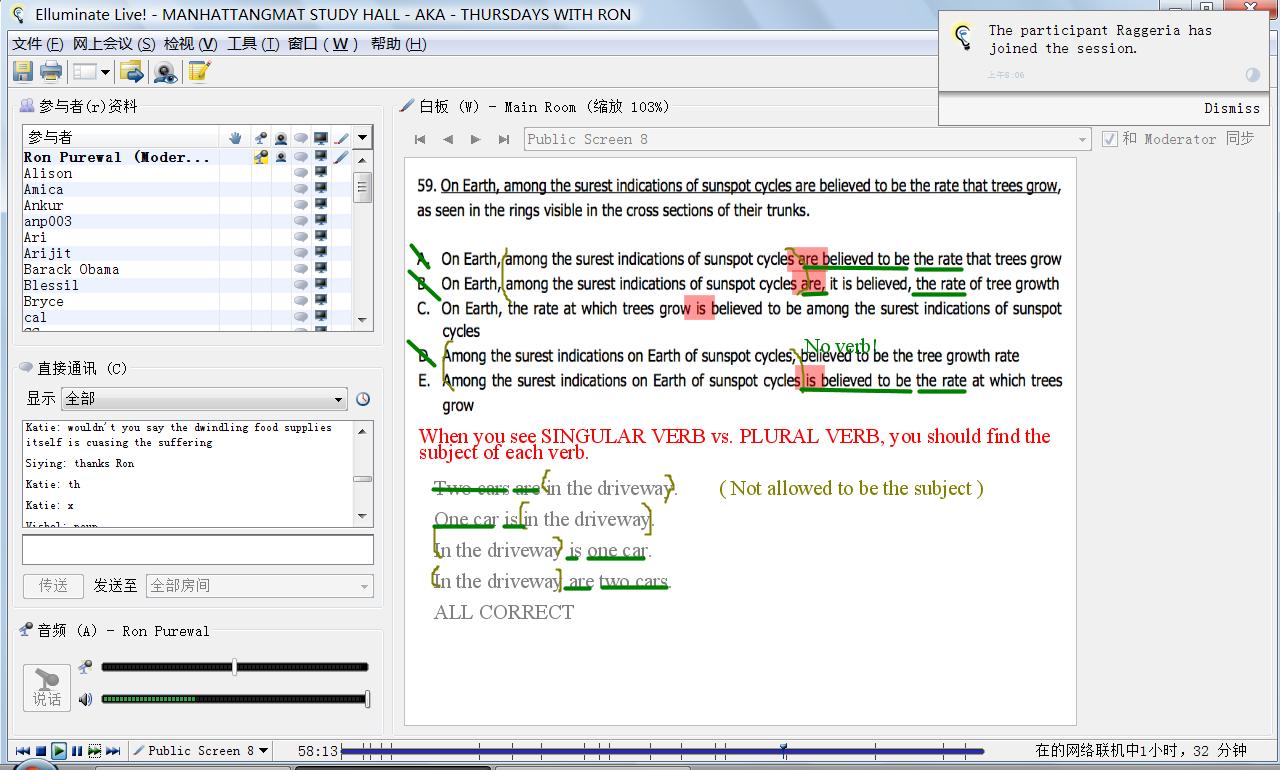Go to previous whiteboard screen

click(448, 139)
